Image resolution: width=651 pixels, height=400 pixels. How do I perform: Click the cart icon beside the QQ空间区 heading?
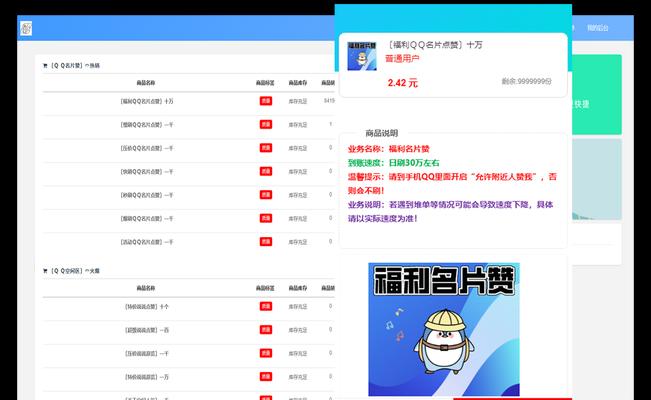tap(45, 271)
